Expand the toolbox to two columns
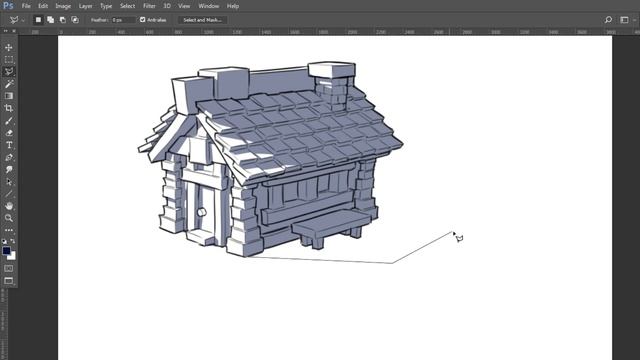This screenshot has height=360, width=640. coord(5,31)
